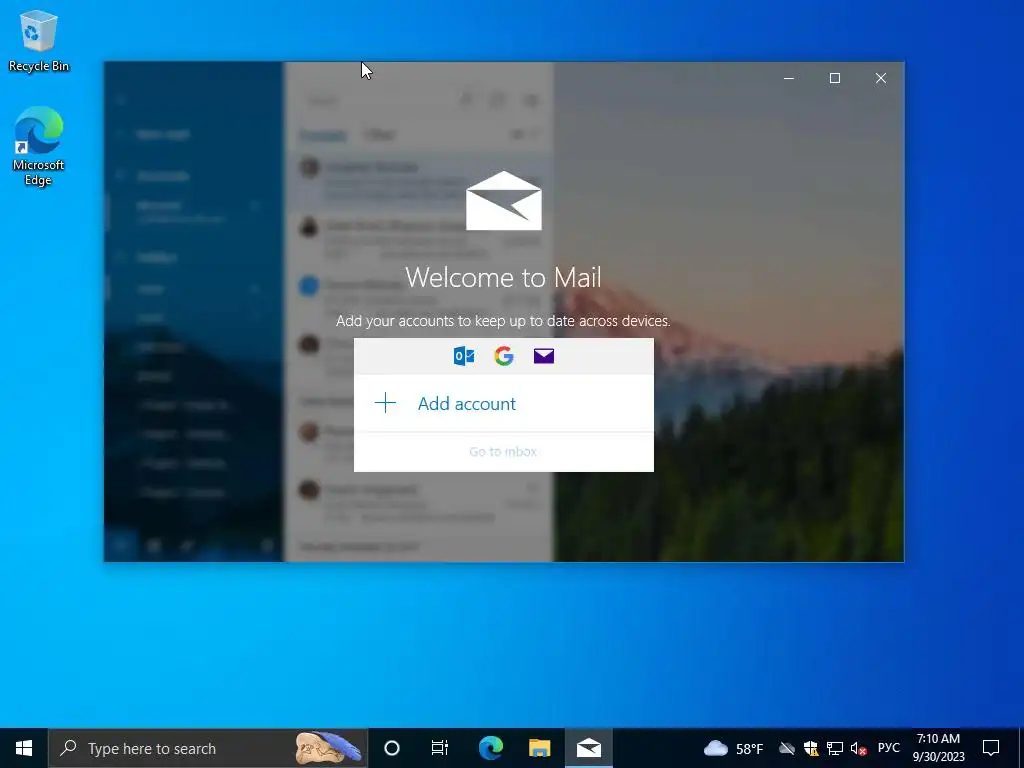Click the network tray icon
Viewport: 1024px width, 768px height.
[835, 748]
